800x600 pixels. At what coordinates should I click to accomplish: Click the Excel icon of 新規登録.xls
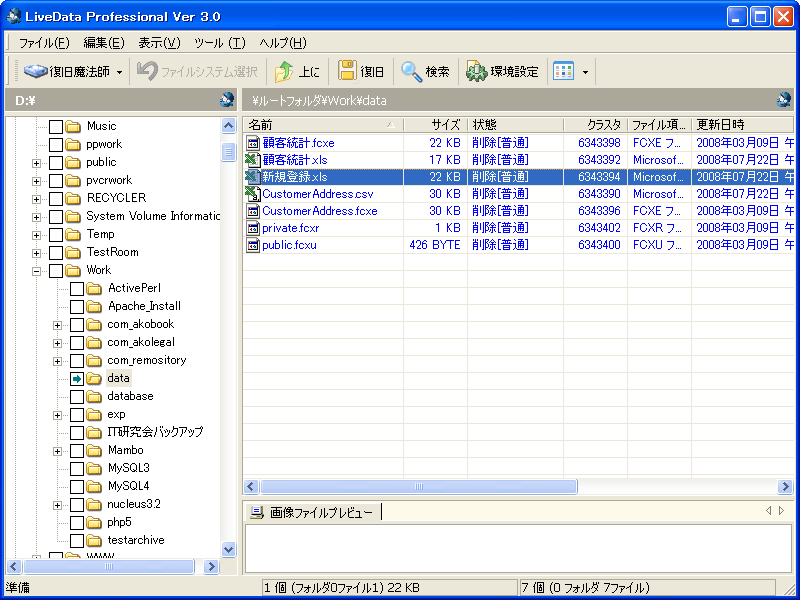(x=253, y=177)
